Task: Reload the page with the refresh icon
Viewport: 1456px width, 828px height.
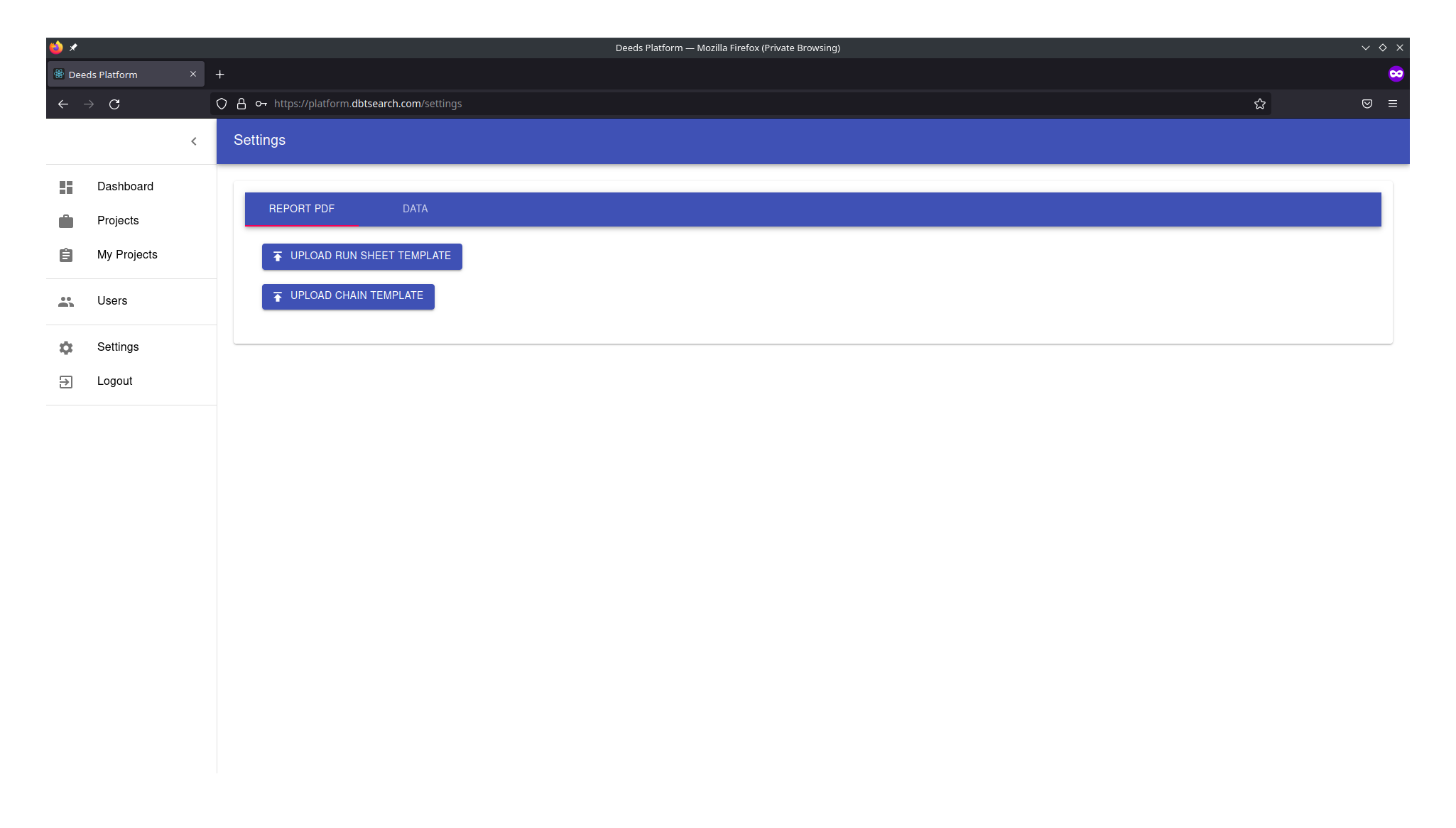Action: click(114, 104)
